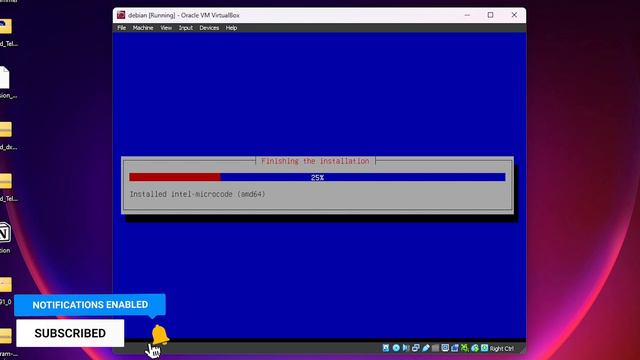Viewport: 640px width, 360px height.
Task: Click the keyboard capture indicator icon
Action: tap(484, 348)
